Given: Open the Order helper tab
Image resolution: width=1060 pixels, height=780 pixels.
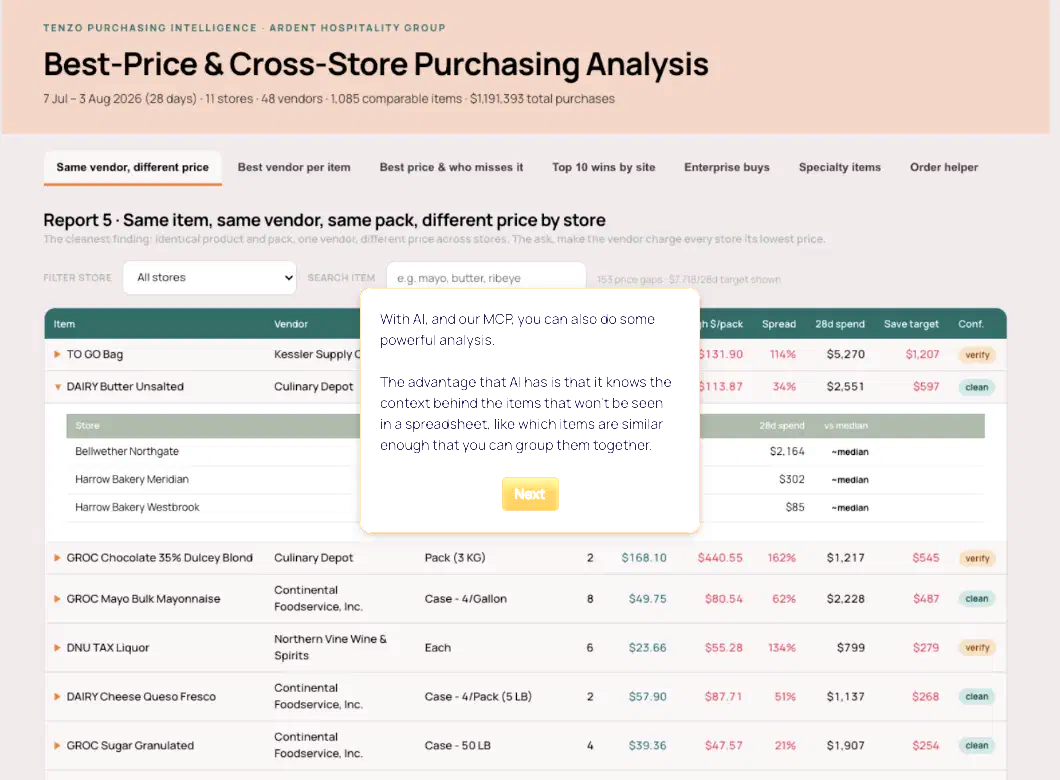Looking at the screenshot, I should 944,167.
